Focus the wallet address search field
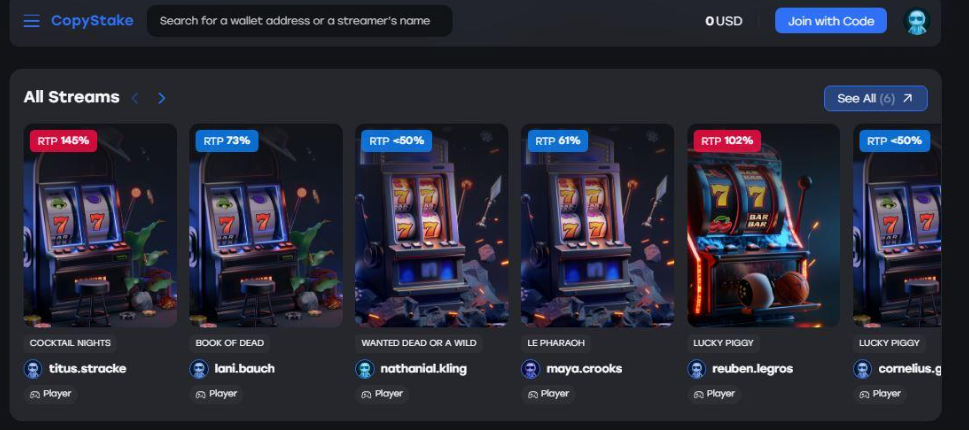 [300, 21]
